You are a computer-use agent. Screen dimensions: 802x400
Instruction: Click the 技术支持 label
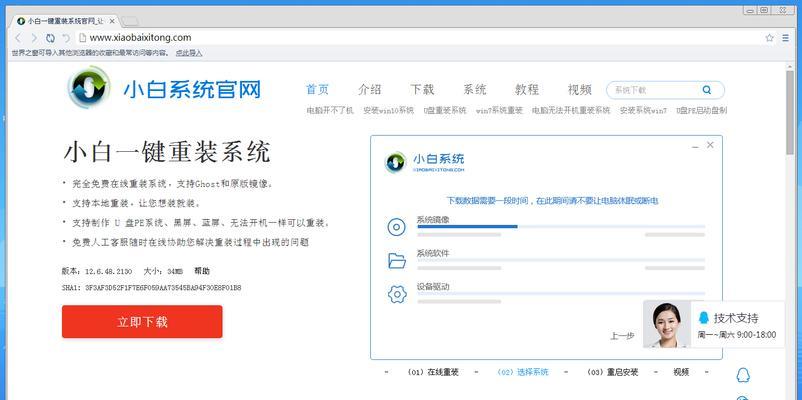[736, 318]
